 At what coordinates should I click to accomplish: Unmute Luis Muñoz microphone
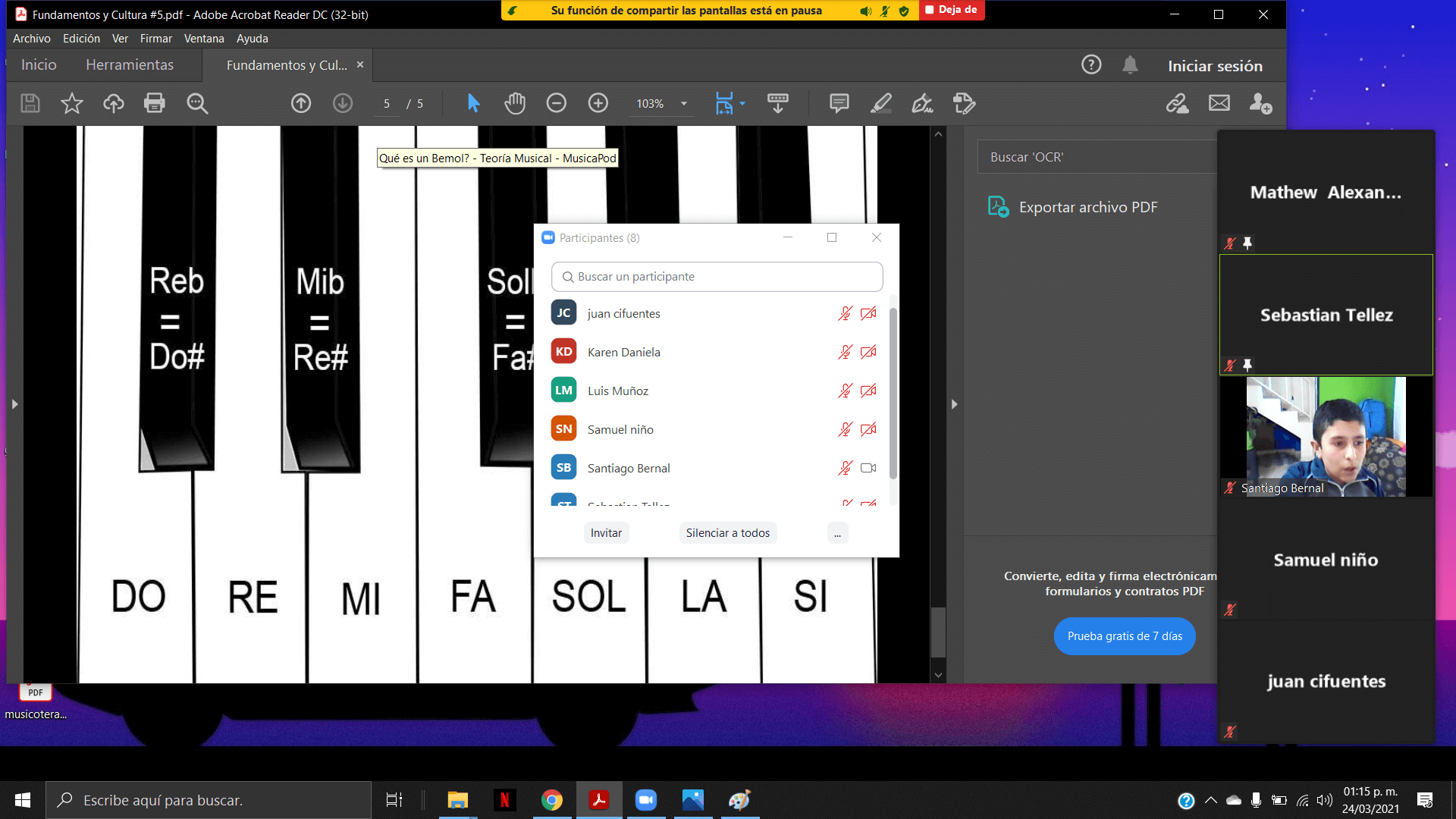pyautogui.click(x=845, y=391)
